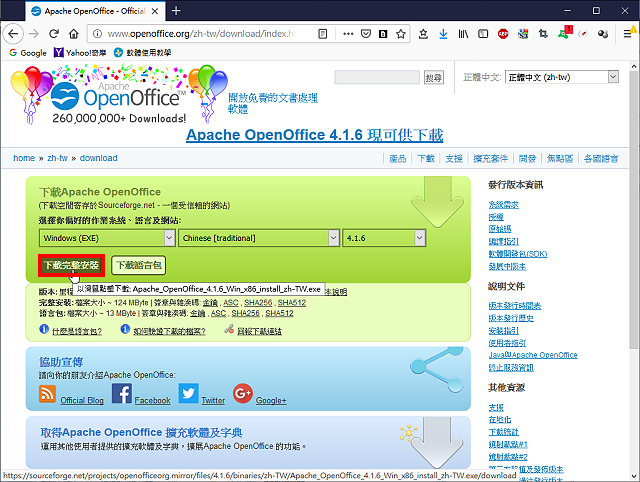Open first link under release info heading
Screen dimensions: 640x482
click(504, 204)
